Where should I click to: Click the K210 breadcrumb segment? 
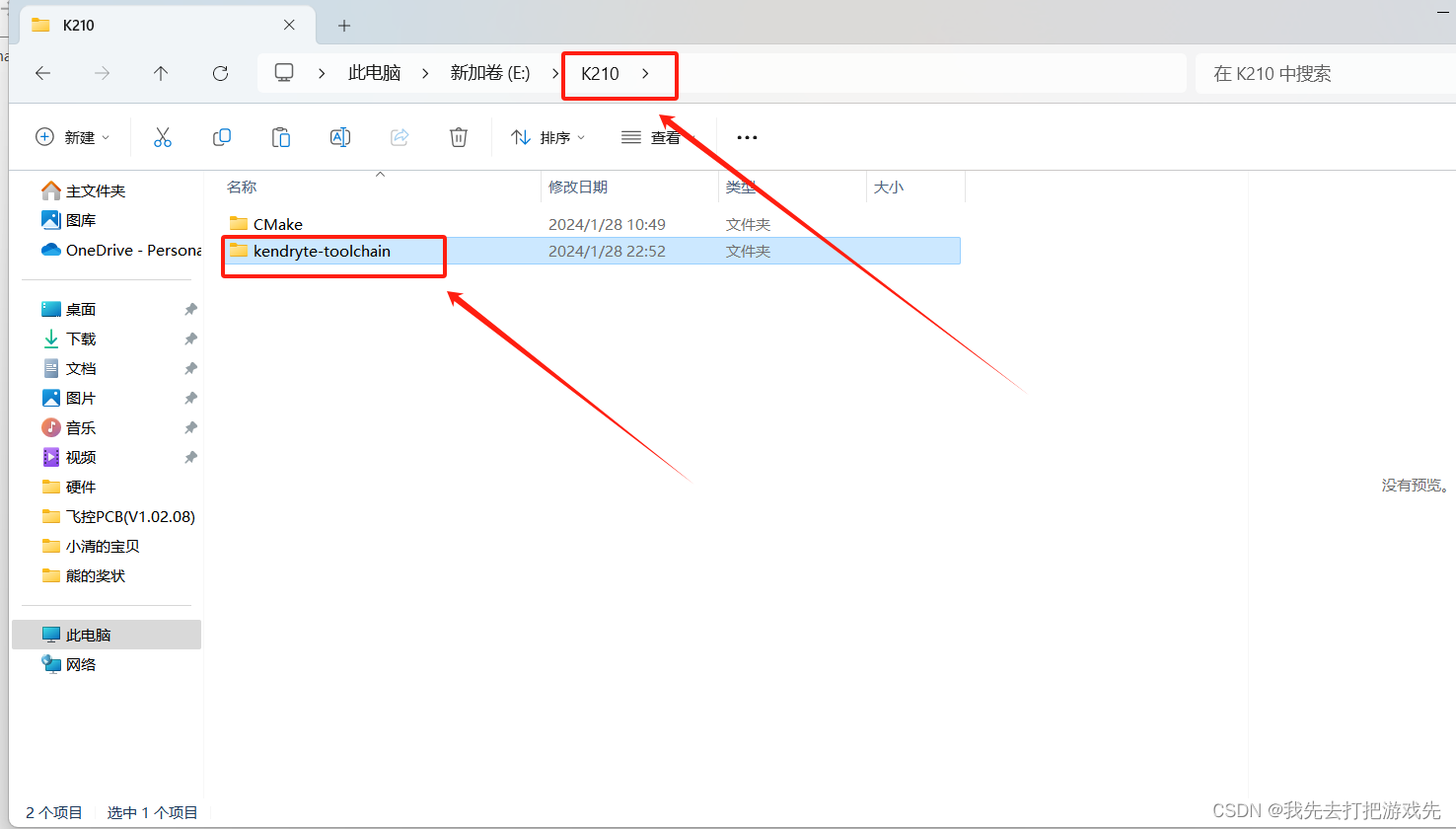[x=600, y=73]
